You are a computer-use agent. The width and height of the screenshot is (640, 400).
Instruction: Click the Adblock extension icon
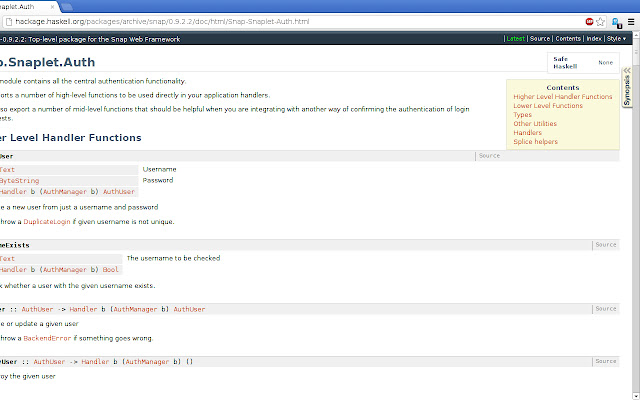coord(589,22)
